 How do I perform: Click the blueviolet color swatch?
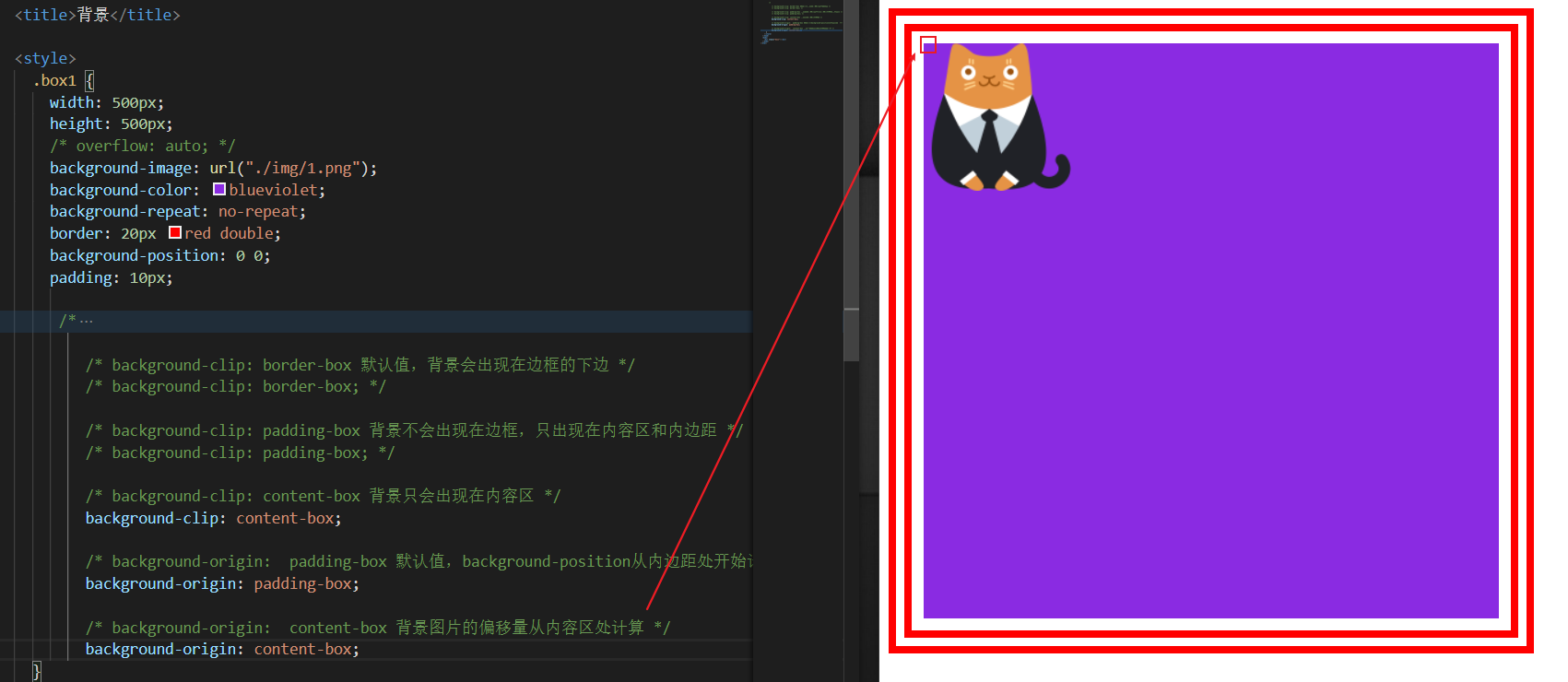coord(219,189)
